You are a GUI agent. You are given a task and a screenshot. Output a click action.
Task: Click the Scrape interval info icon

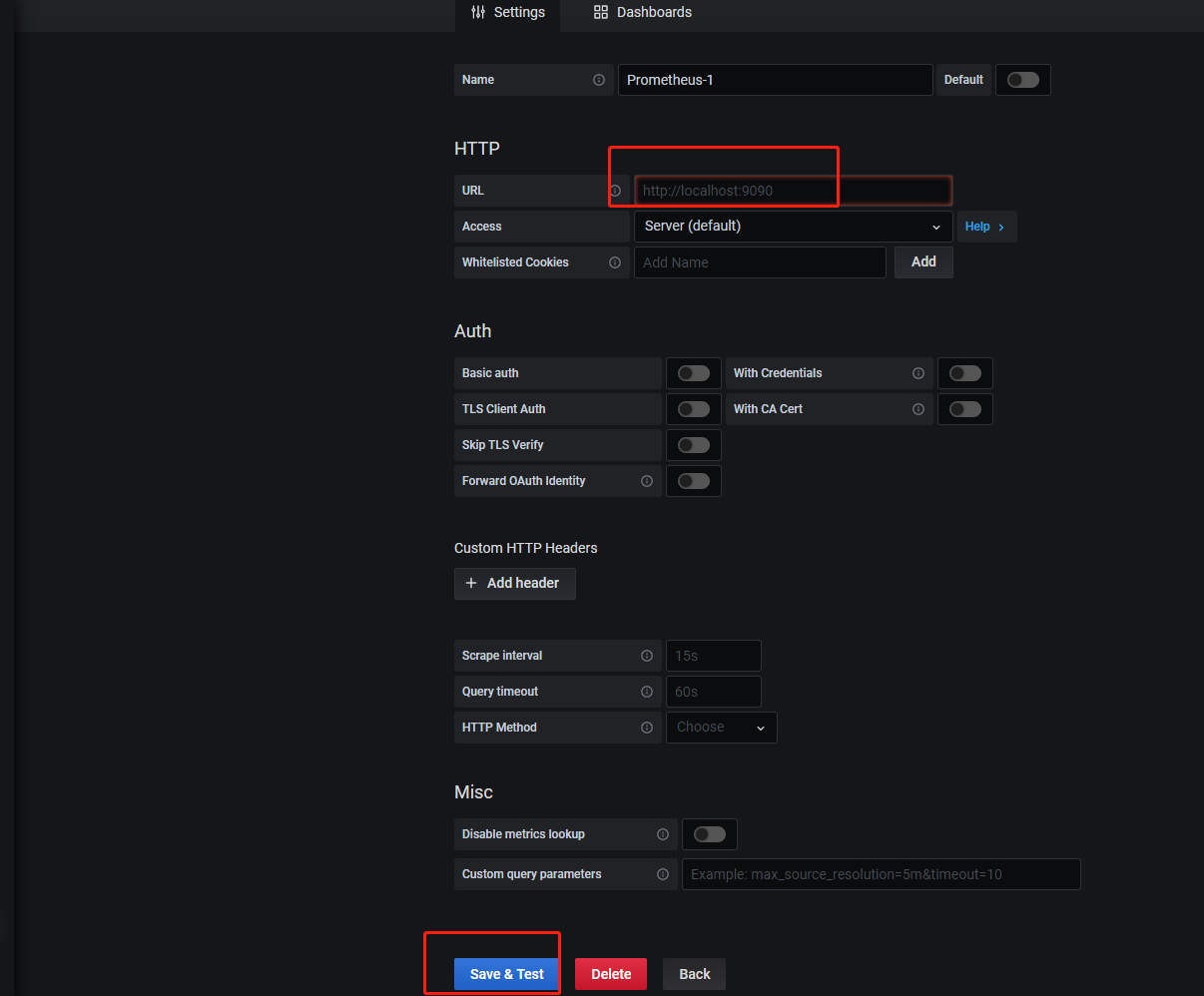pyautogui.click(x=647, y=656)
